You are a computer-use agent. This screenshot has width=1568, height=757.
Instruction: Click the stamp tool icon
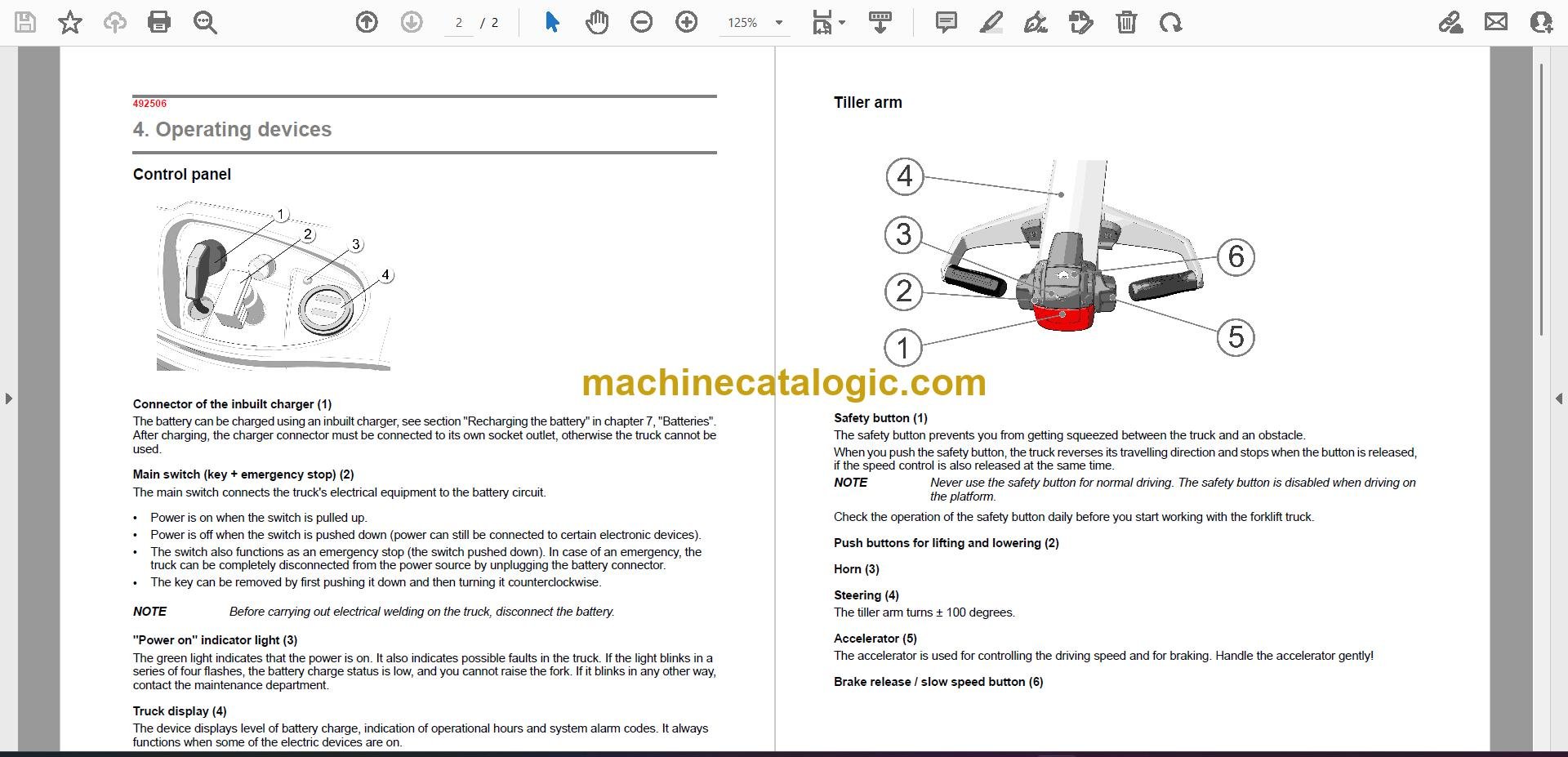(1080, 22)
